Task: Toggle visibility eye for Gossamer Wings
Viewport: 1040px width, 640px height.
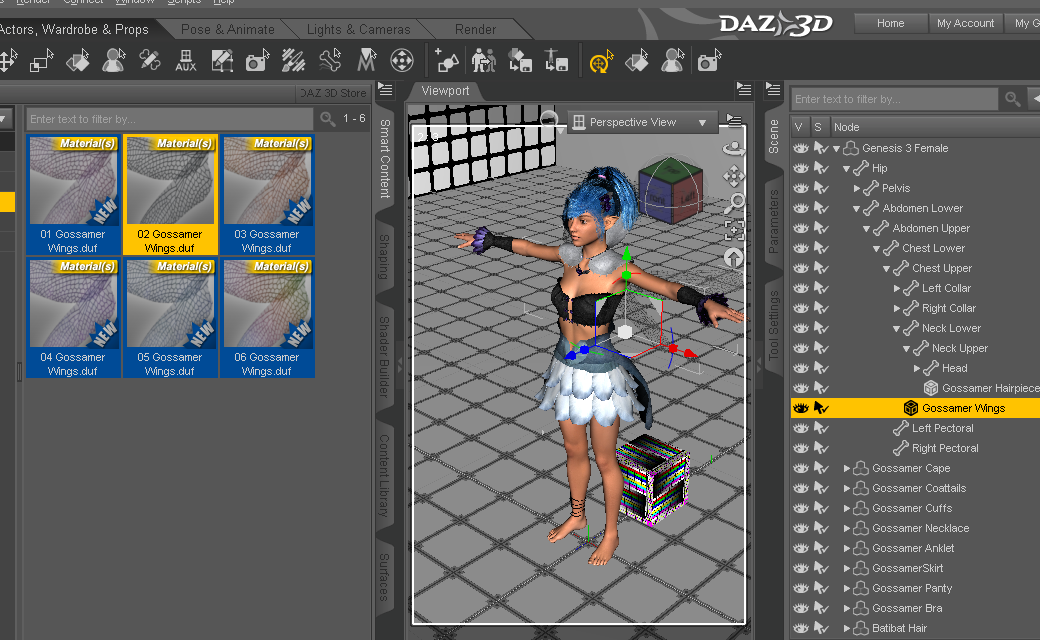Action: click(801, 408)
